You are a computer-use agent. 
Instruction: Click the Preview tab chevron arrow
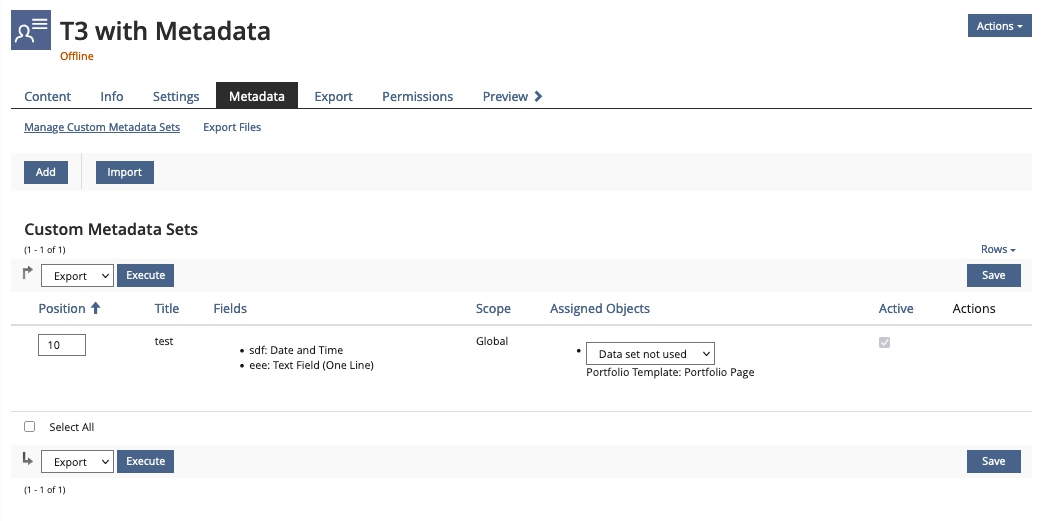pos(539,97)
